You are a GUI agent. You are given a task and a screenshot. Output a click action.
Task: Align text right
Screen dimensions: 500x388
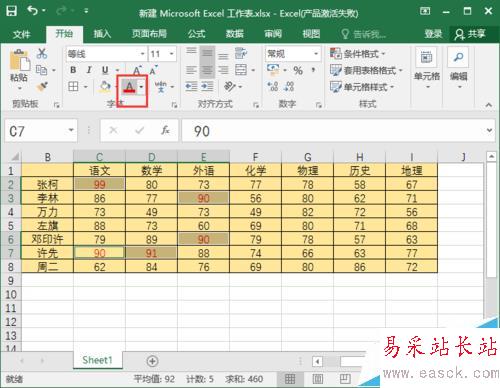(x=223, y=70)
